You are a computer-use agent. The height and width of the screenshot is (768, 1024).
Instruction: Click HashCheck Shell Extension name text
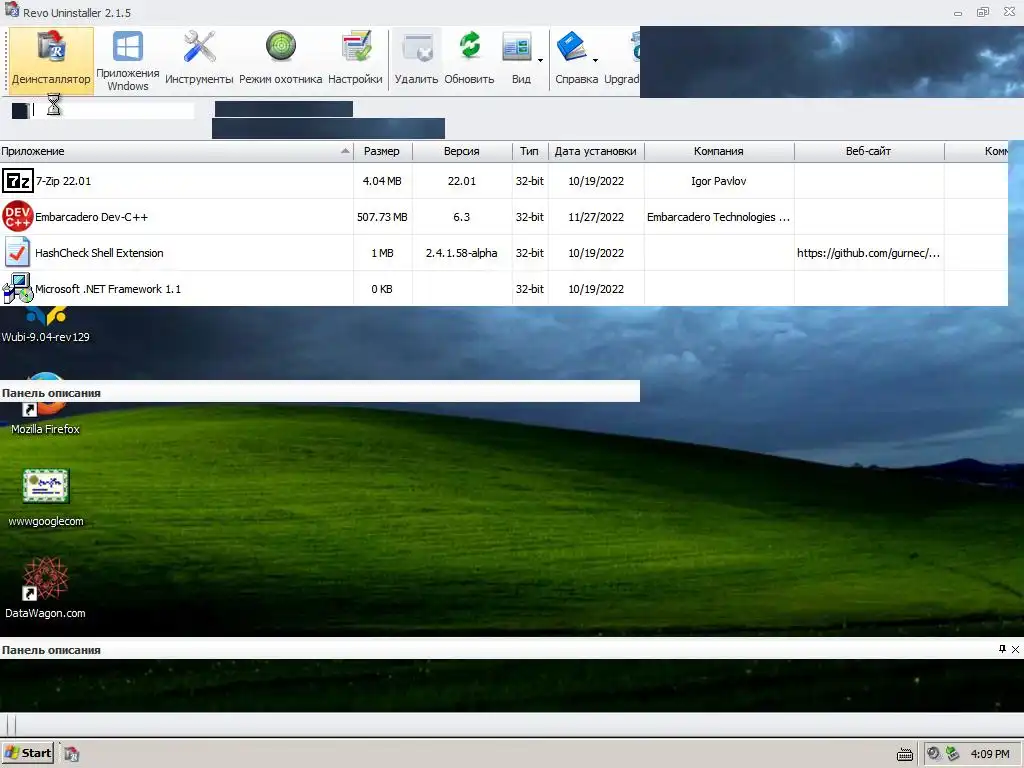[99, 253]
